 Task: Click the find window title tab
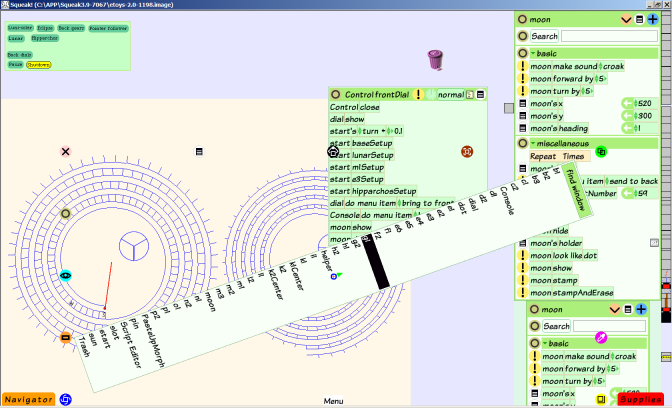(576, 191)
